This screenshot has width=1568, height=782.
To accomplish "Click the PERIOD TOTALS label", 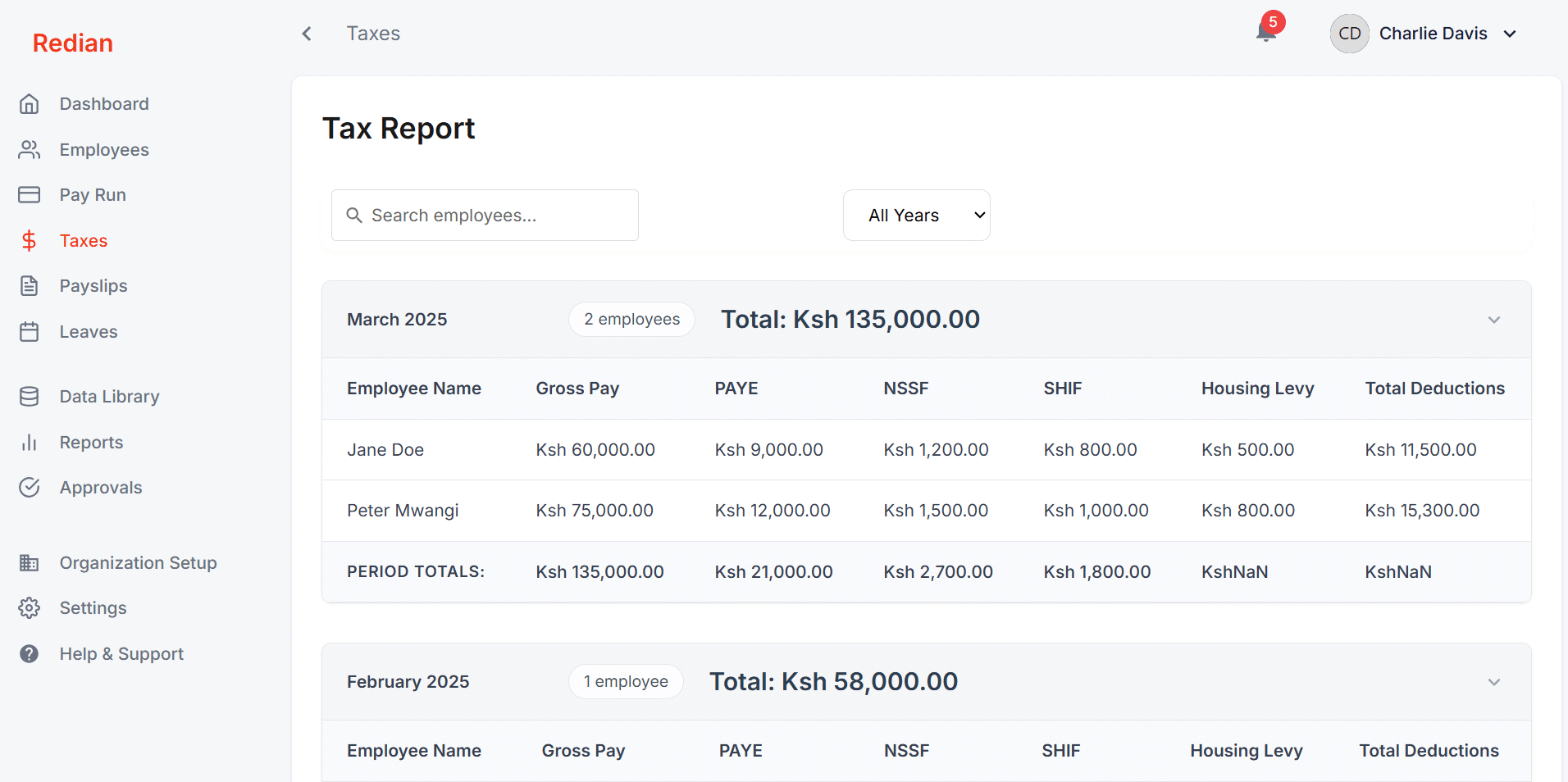I will click(x=416, y=572).
